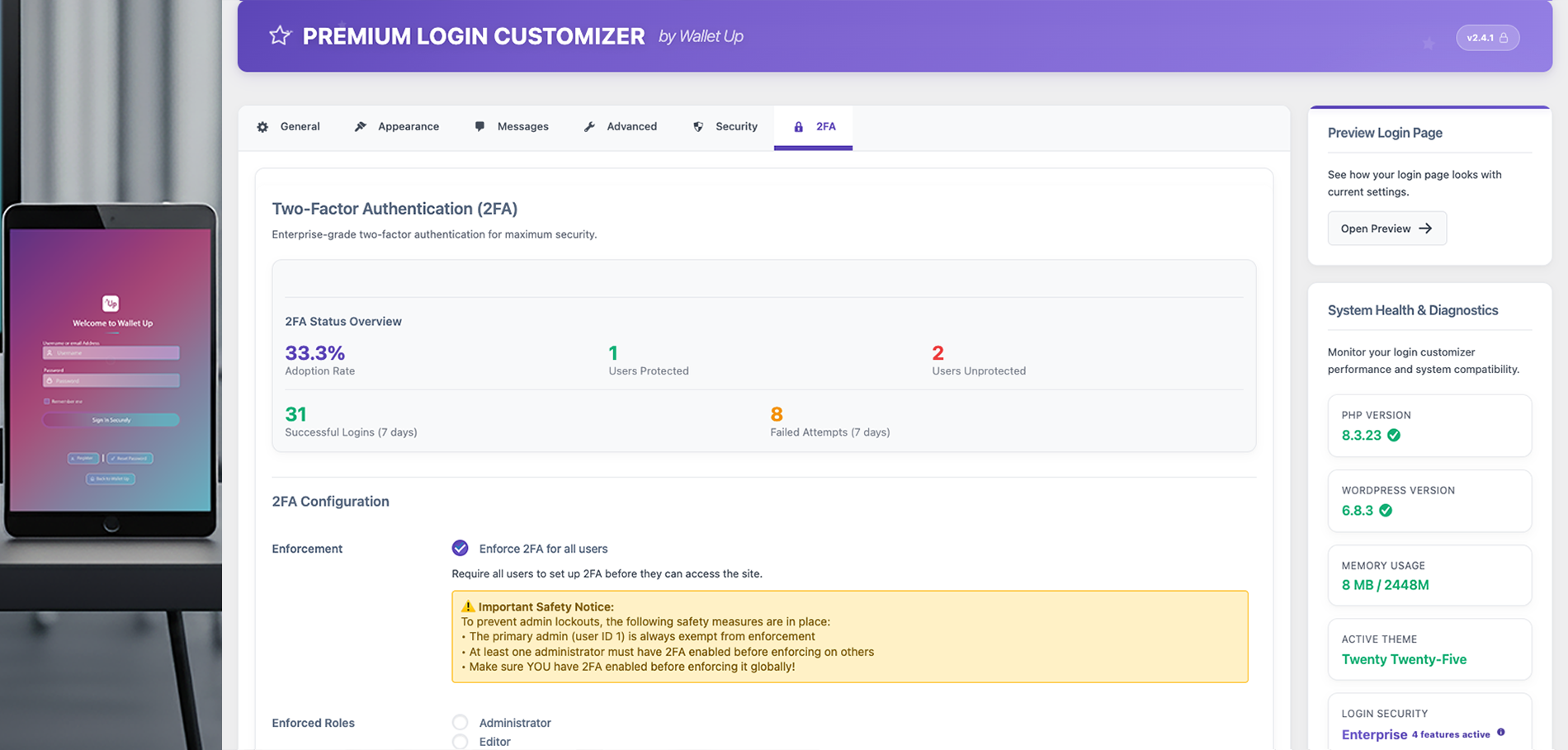Screen dimensions: 1568x750
Task: Click the paintbrush icon on the Appearance tab
Action: click(361, 126)
